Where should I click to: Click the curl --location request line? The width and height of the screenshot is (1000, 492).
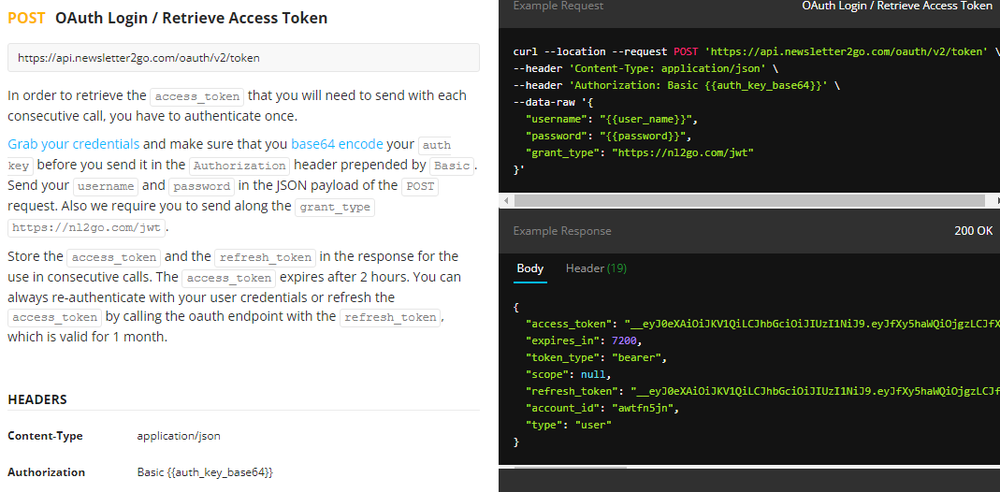tap(756, 52)
